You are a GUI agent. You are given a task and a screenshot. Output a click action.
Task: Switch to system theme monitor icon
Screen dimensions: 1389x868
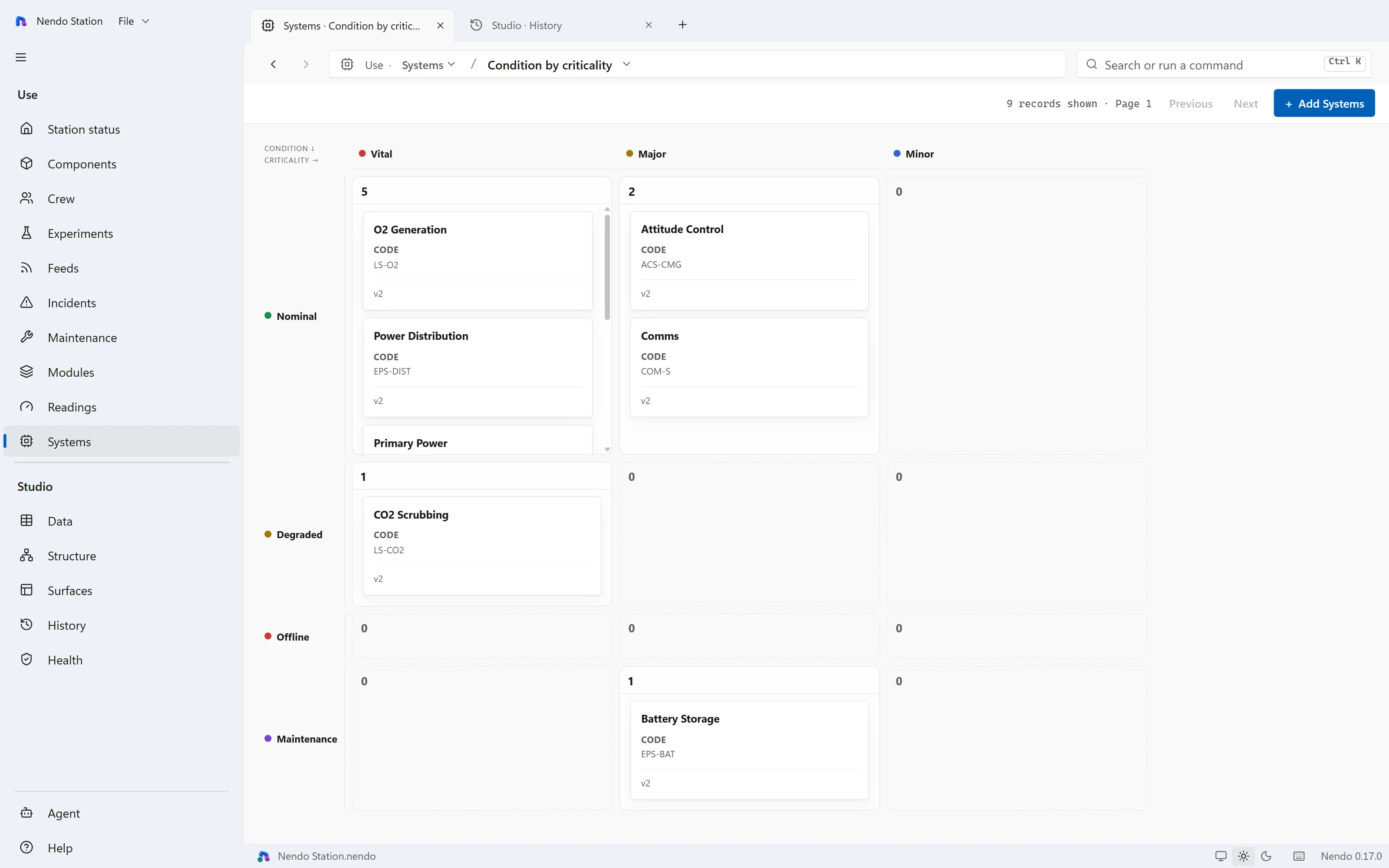[1221, 856]
